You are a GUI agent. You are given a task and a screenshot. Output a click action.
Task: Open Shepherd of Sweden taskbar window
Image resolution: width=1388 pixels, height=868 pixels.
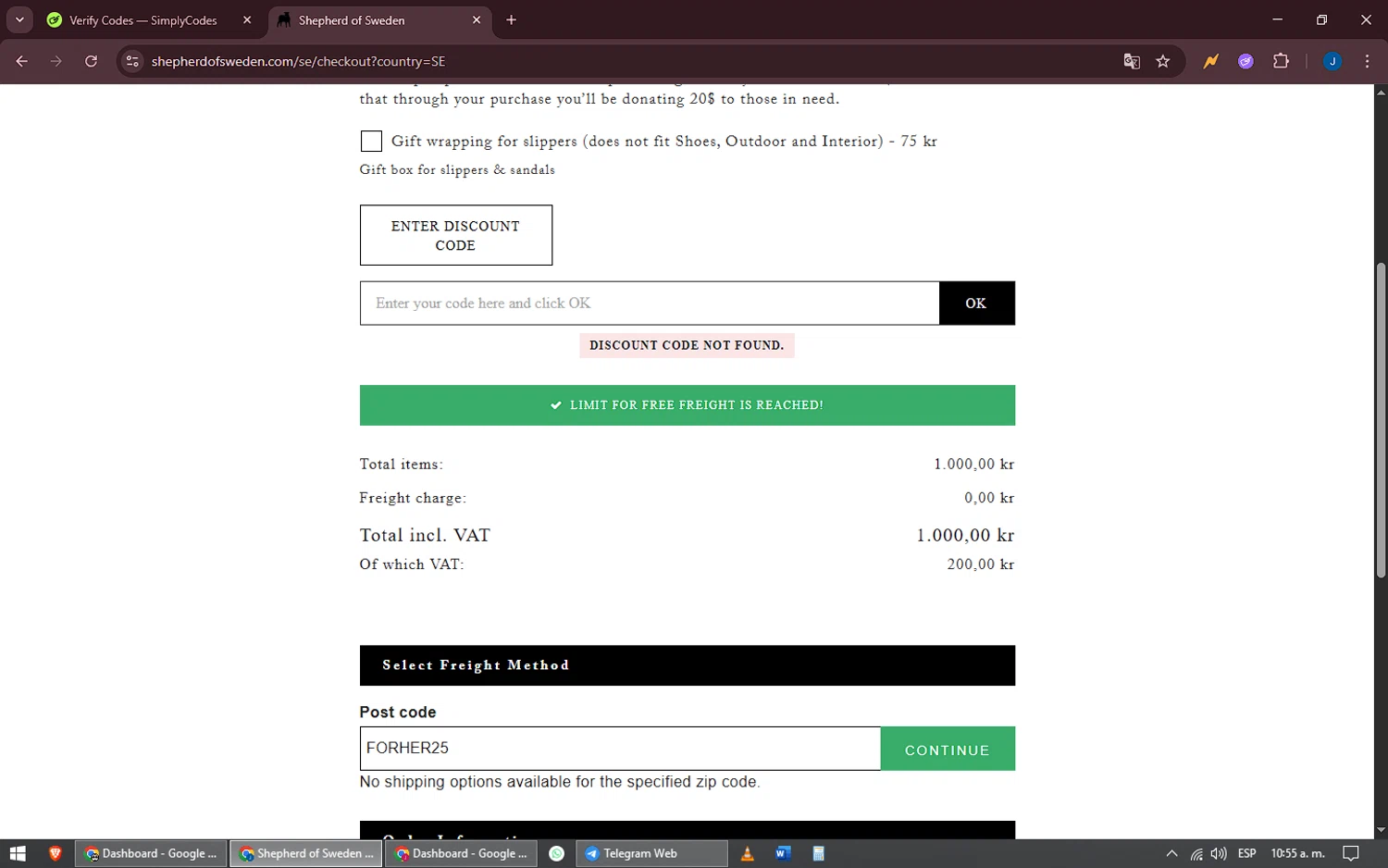click(x=306, y=853)
